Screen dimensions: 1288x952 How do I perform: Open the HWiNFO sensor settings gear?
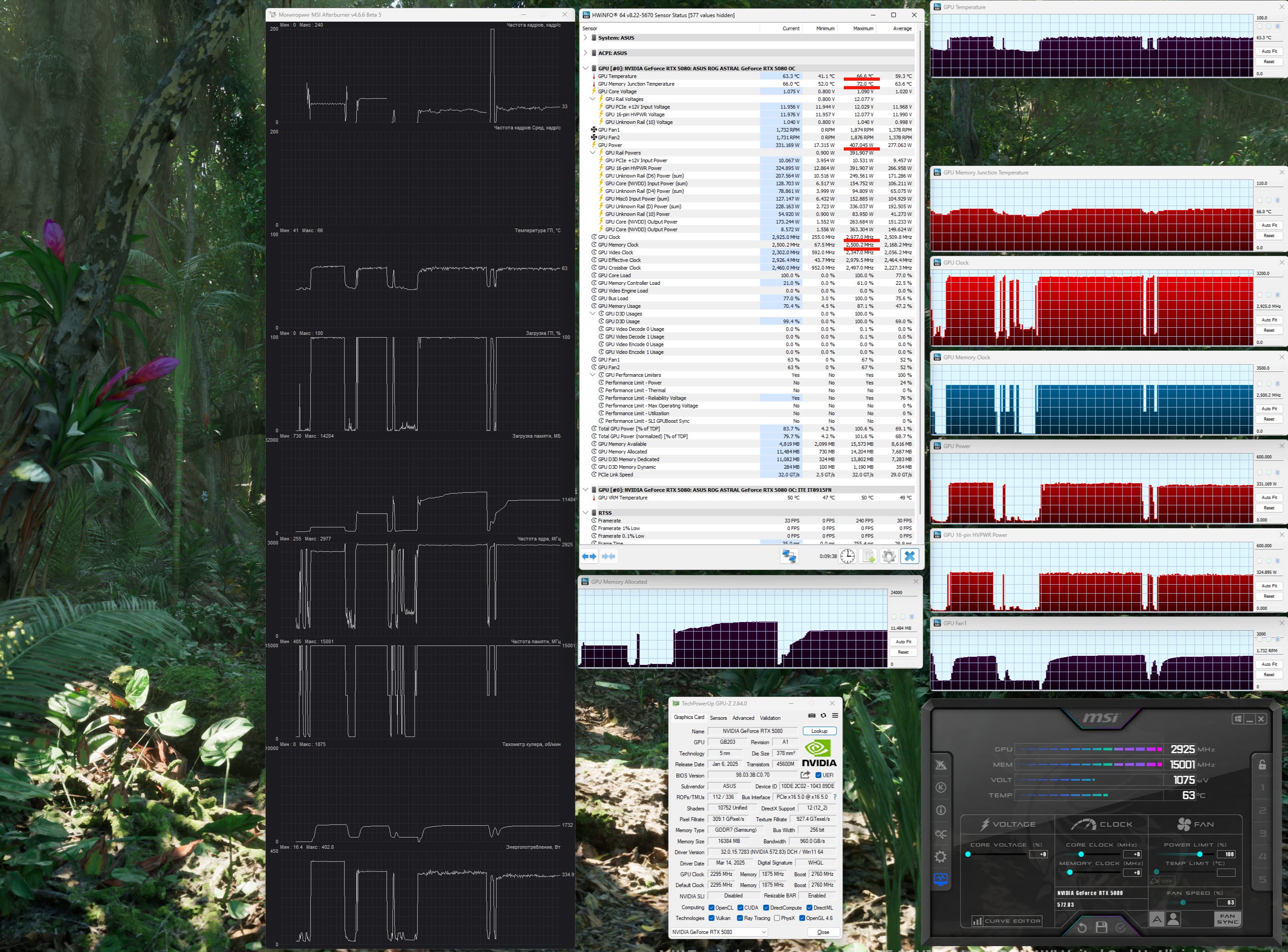888,556
